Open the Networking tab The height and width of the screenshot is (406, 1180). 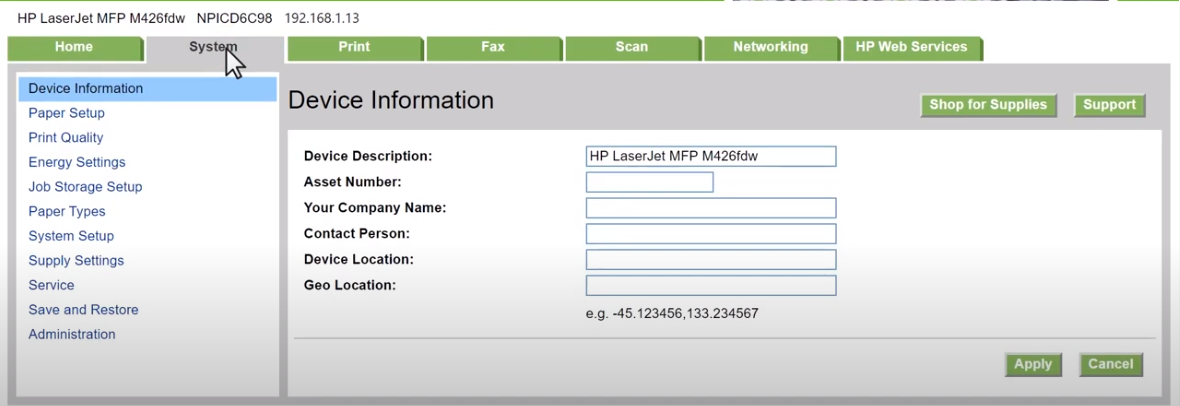tap(771, 47)
